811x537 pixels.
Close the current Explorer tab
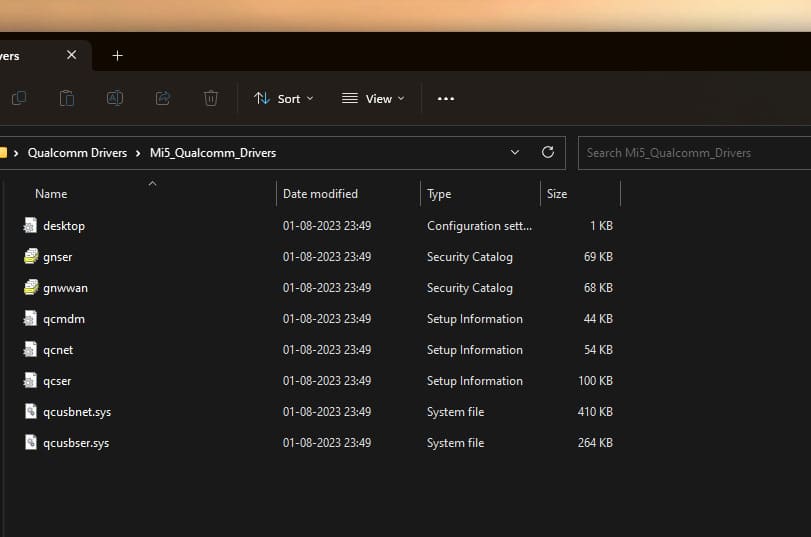(x=71, y=55)
